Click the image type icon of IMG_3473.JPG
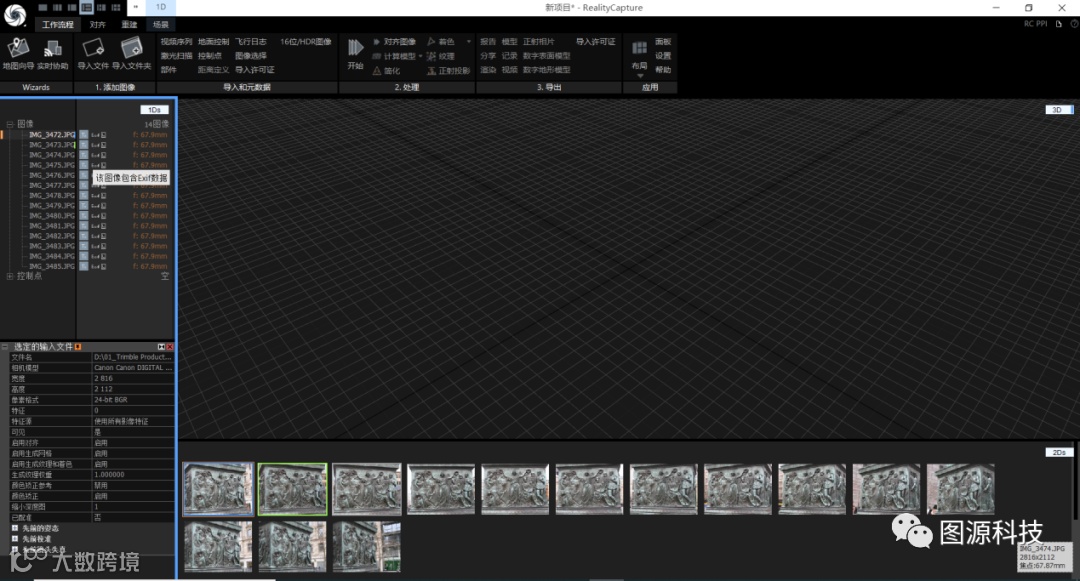This screenshot has height=581, width=1080. (83, 145)
